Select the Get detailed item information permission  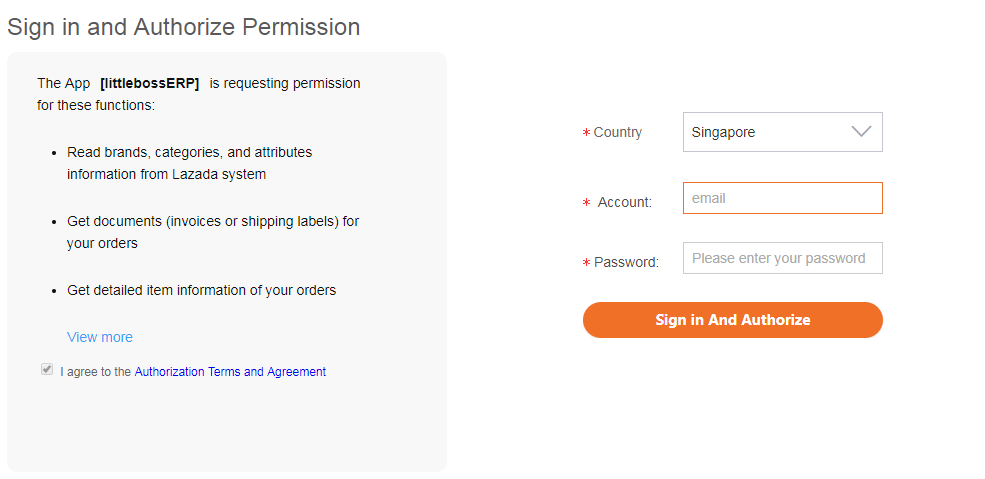(201, 290)
